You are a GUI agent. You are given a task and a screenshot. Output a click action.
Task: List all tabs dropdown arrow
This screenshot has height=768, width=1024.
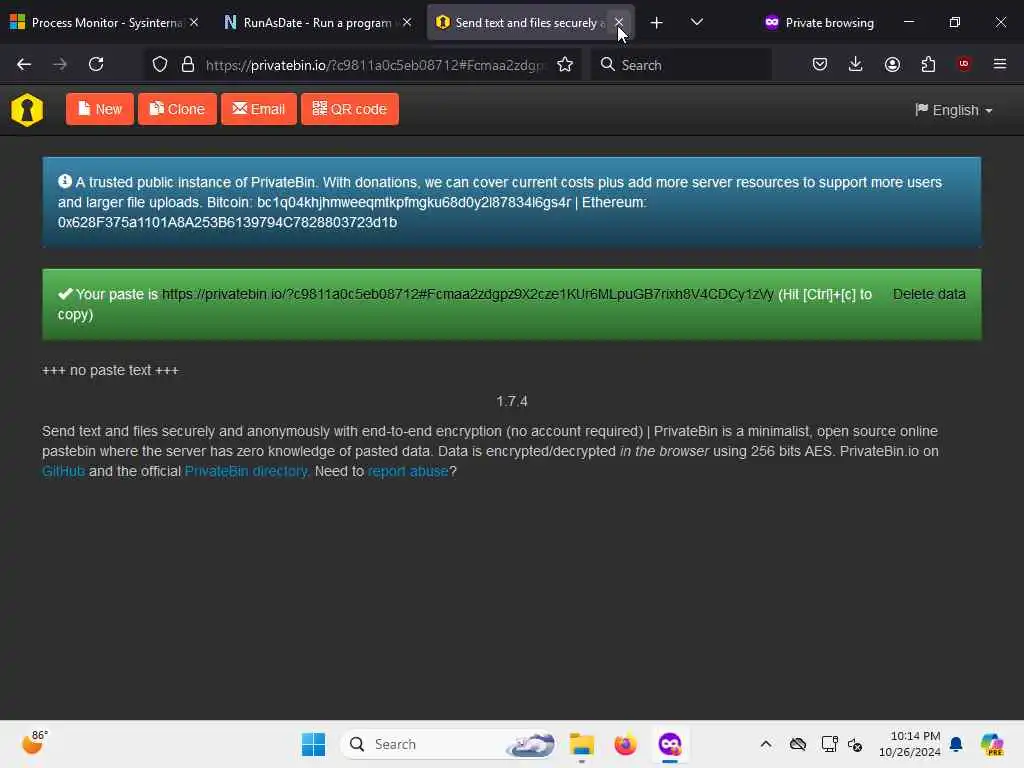(x=697, y=22)
